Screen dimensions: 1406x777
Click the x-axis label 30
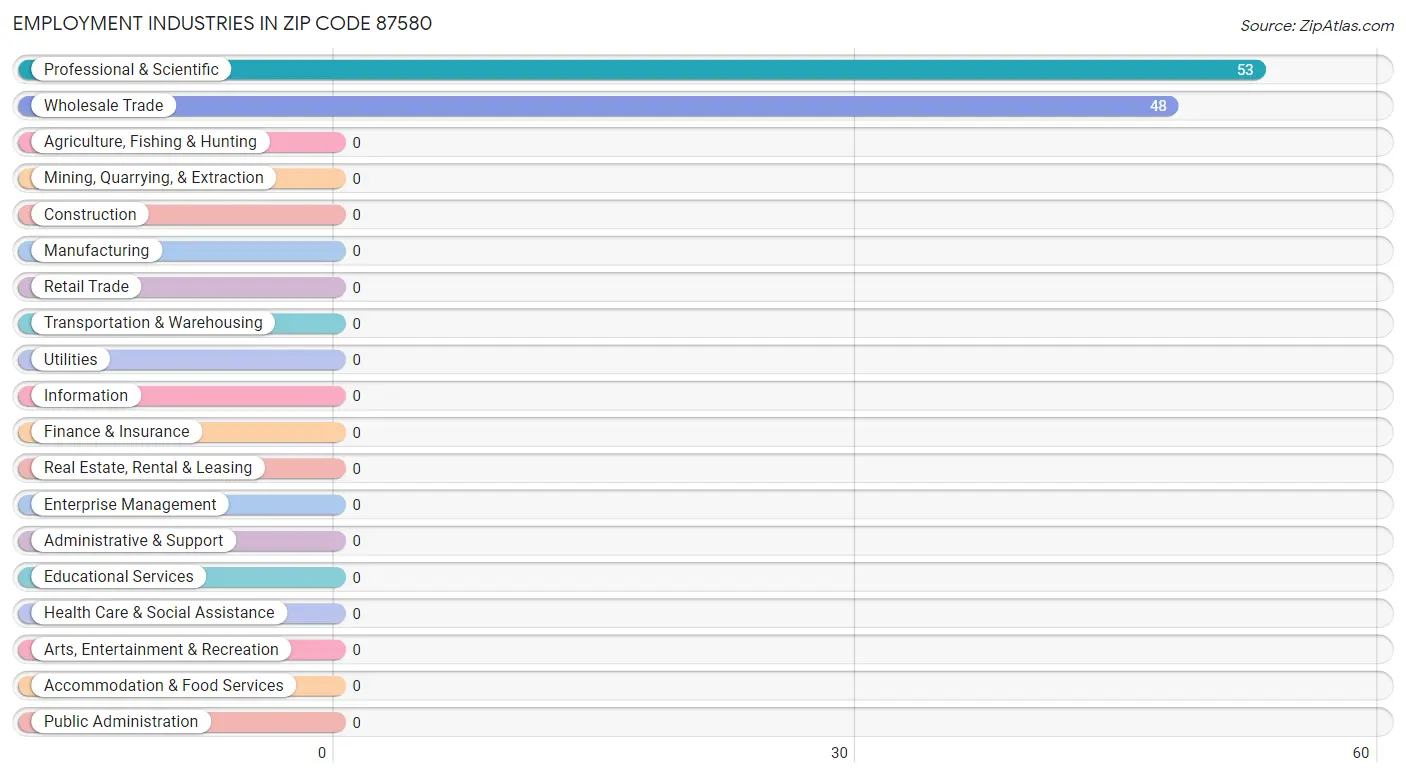[840, 753]
